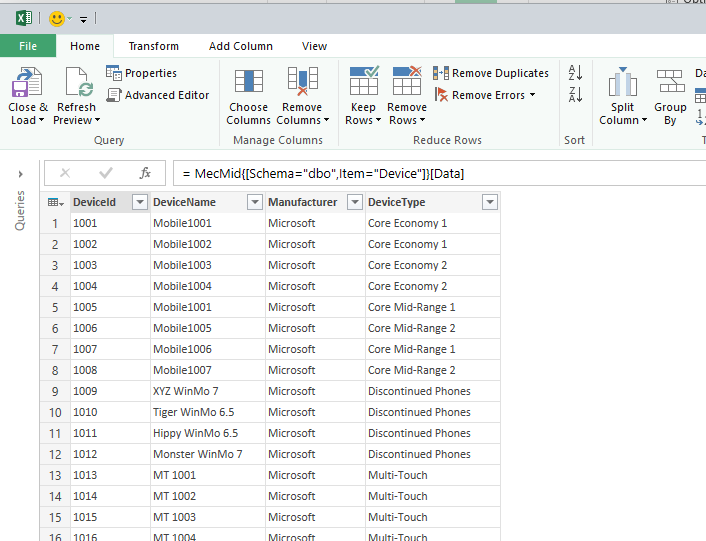Viewport: 706px width, 541px height.
Task: Select the cell with DeviceId 1001
Action: tap(110, 223)
